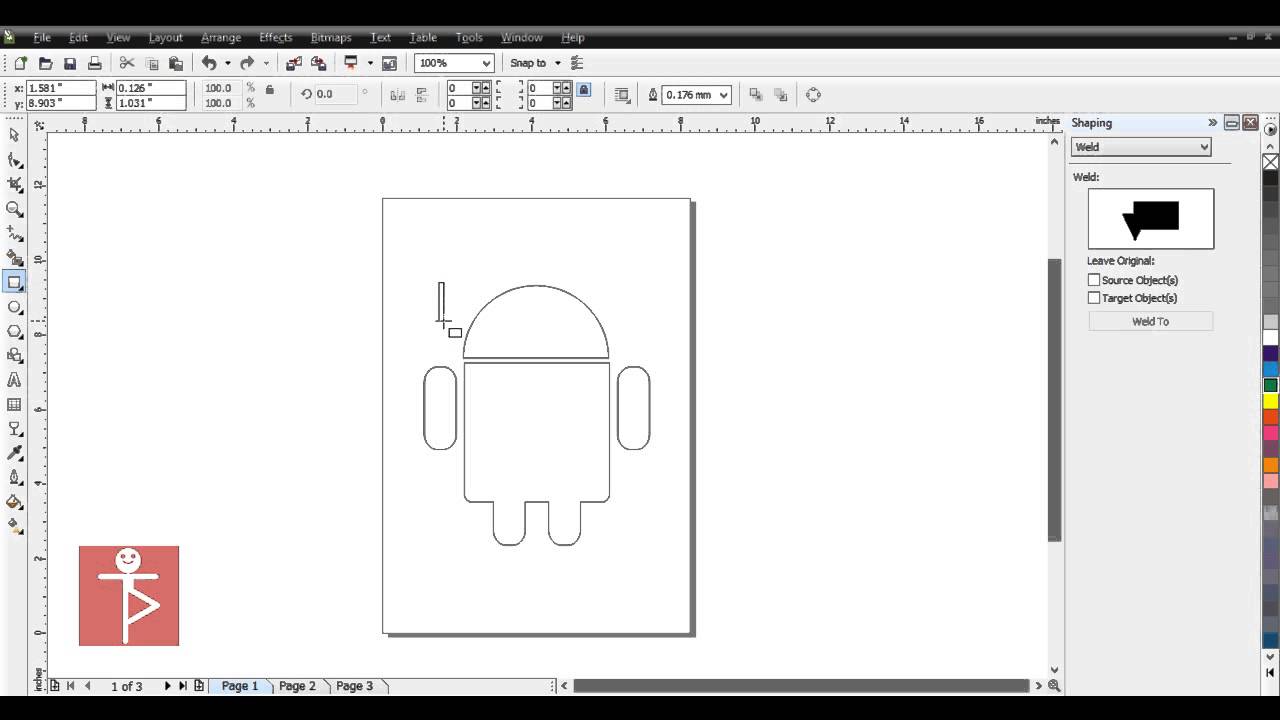The height and width of the screenshot is (720, 1280).
Task: Open the outline width 0.176 mm dropdown
Action: click(724, 95)
